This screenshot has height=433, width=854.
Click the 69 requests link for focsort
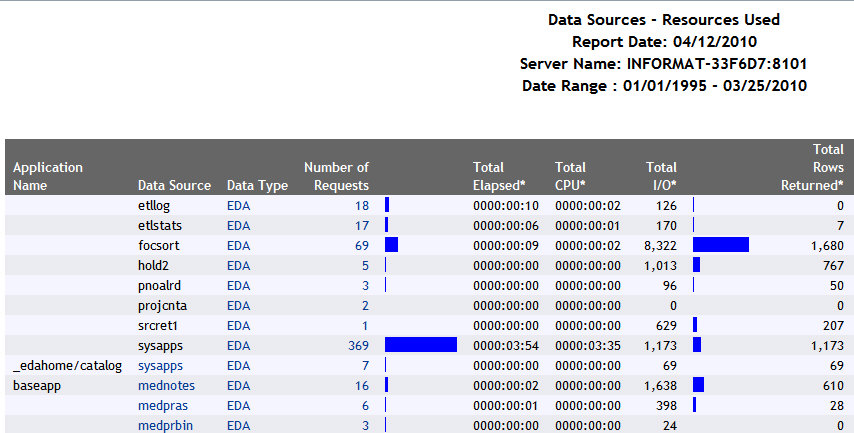pos(361,245)
